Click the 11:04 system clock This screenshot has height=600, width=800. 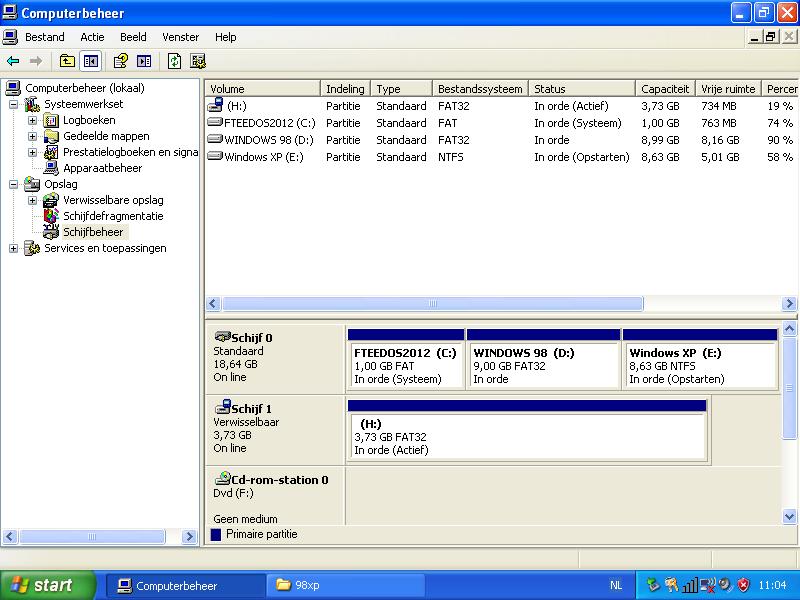(x=772, y=585)
